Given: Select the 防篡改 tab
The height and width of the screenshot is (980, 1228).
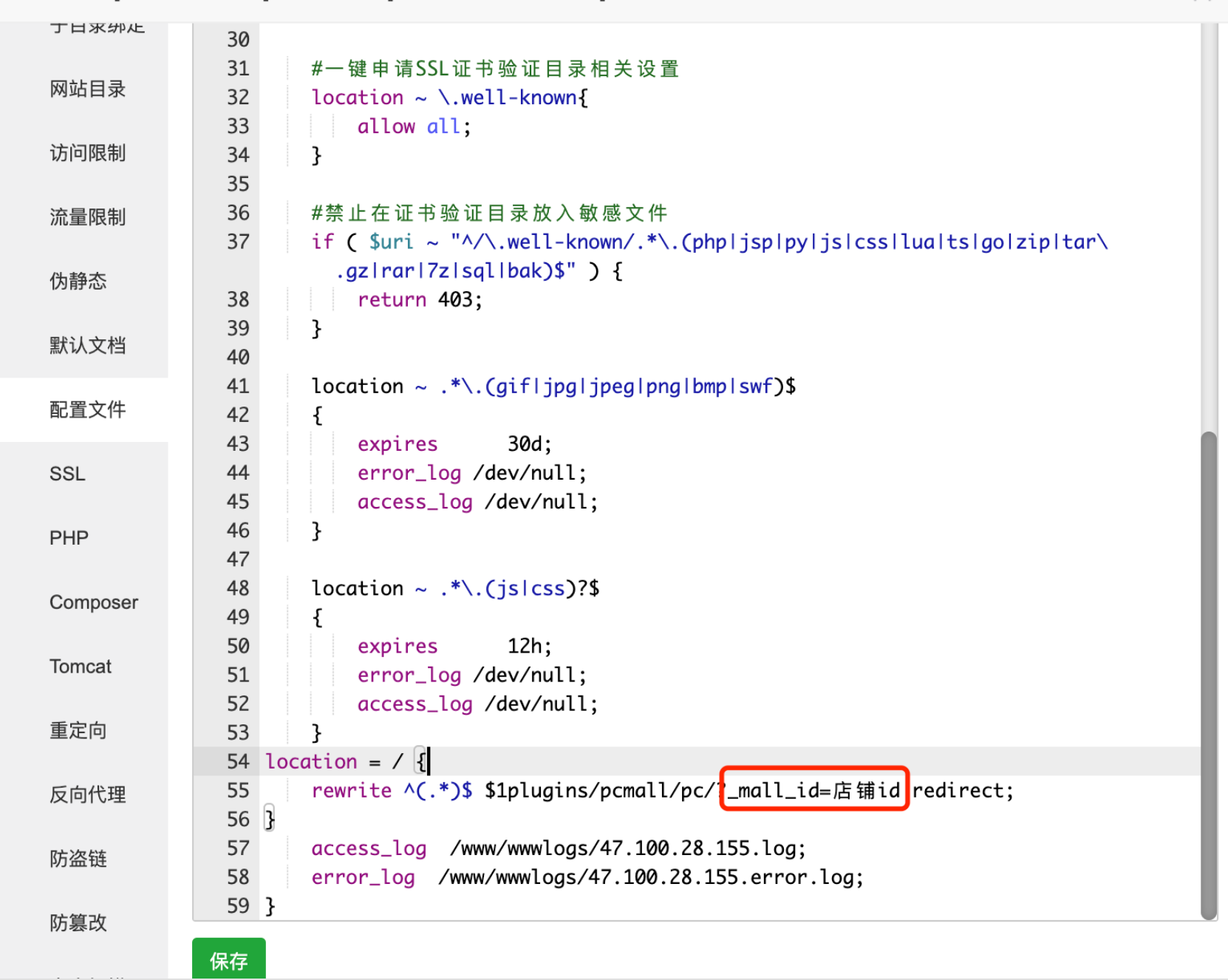Looking at the screenshot, I should pyautogui.click(x=78, y=923).
